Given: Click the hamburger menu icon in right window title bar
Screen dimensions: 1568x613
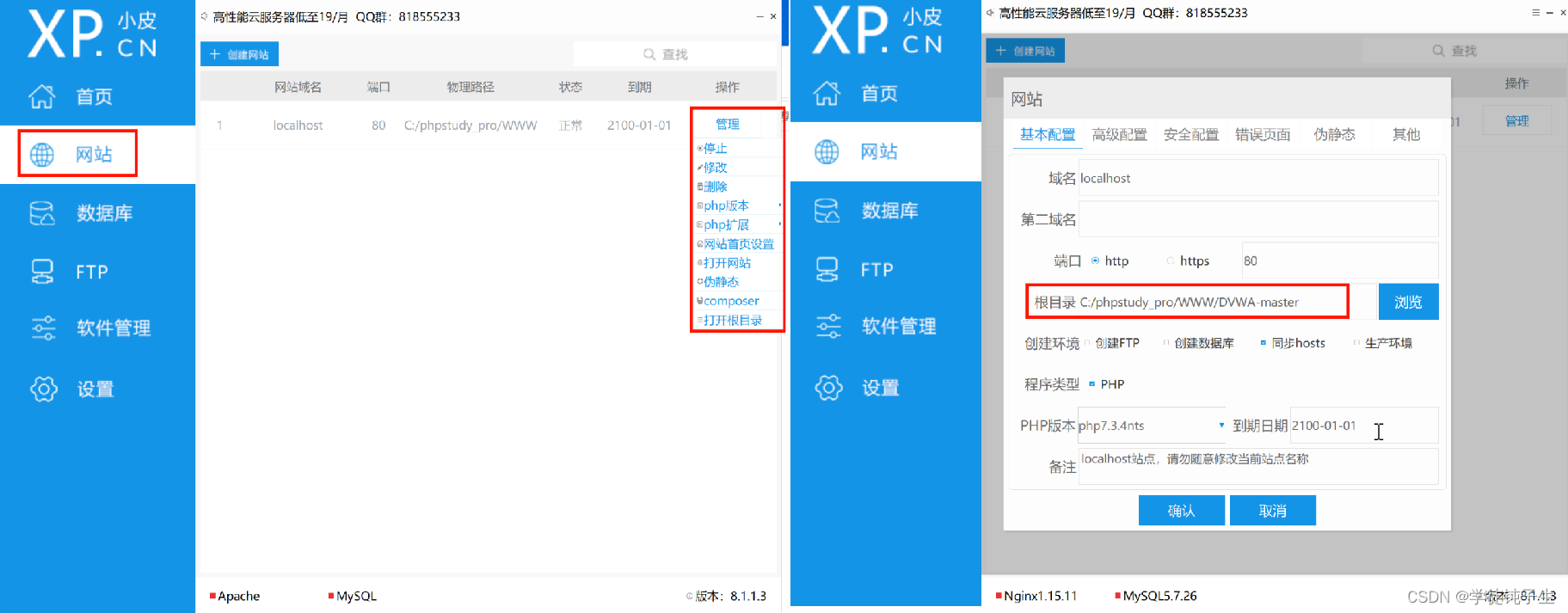Looking at the screenshot, I should (1536, 12).
